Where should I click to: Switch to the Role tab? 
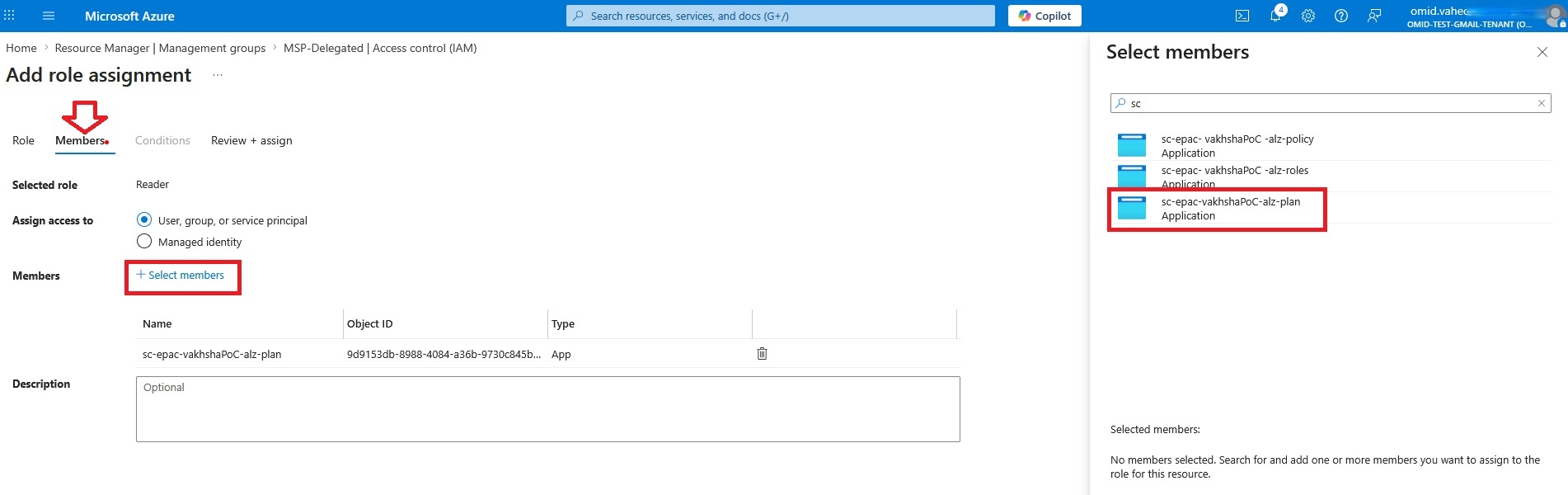[24, 140]
